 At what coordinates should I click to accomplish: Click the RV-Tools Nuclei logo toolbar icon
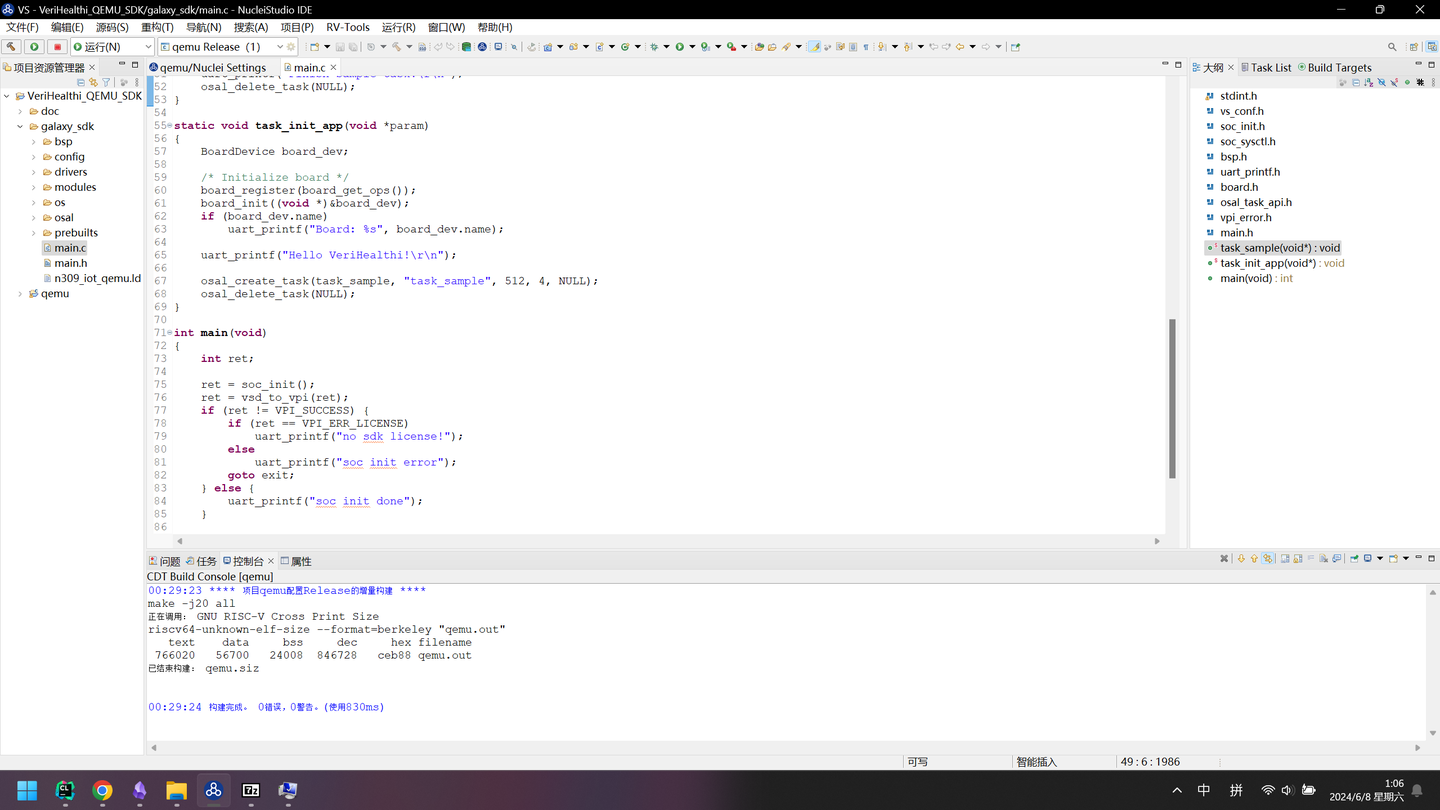[481, 47]
